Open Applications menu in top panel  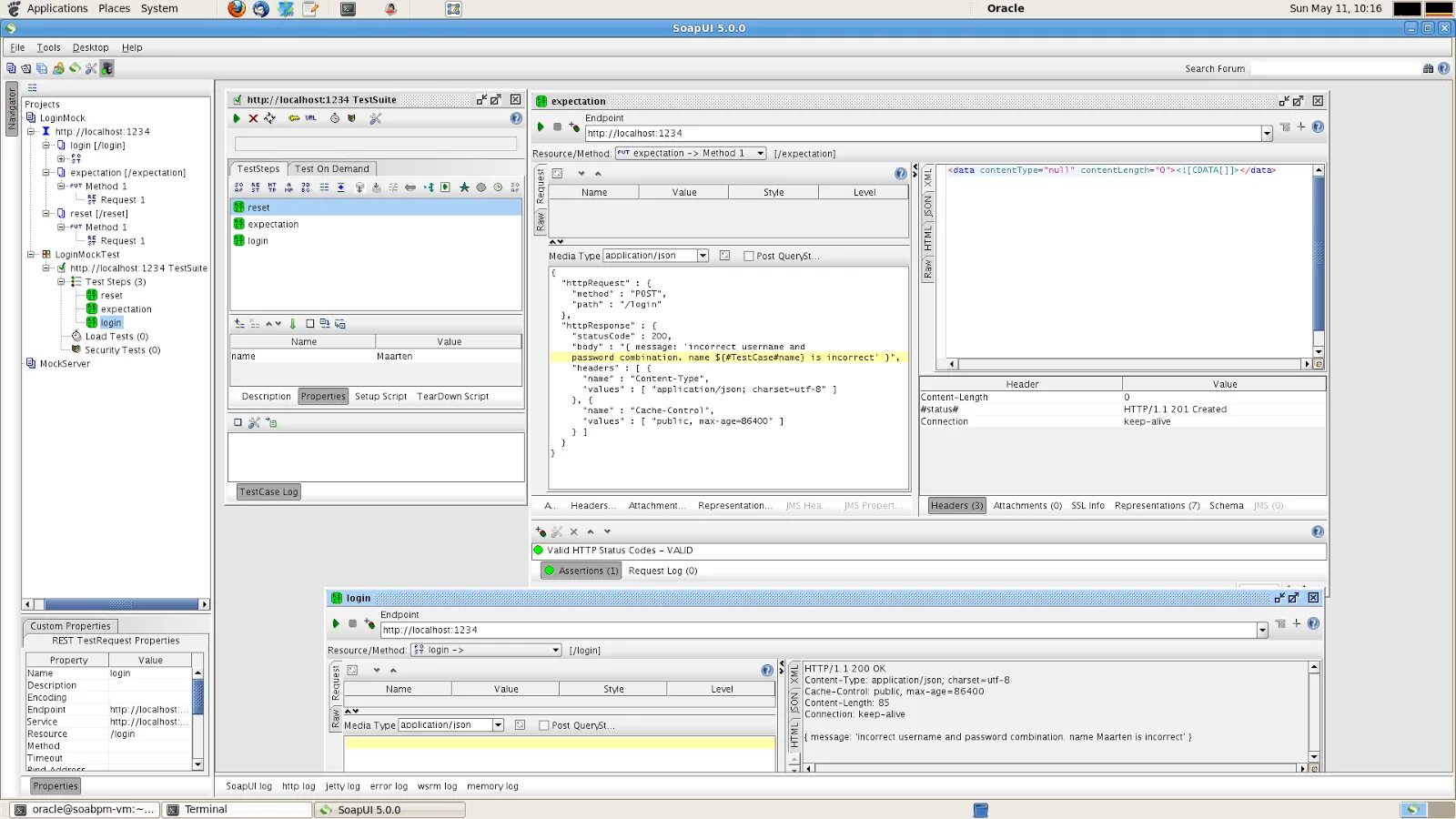coord(57,8)
